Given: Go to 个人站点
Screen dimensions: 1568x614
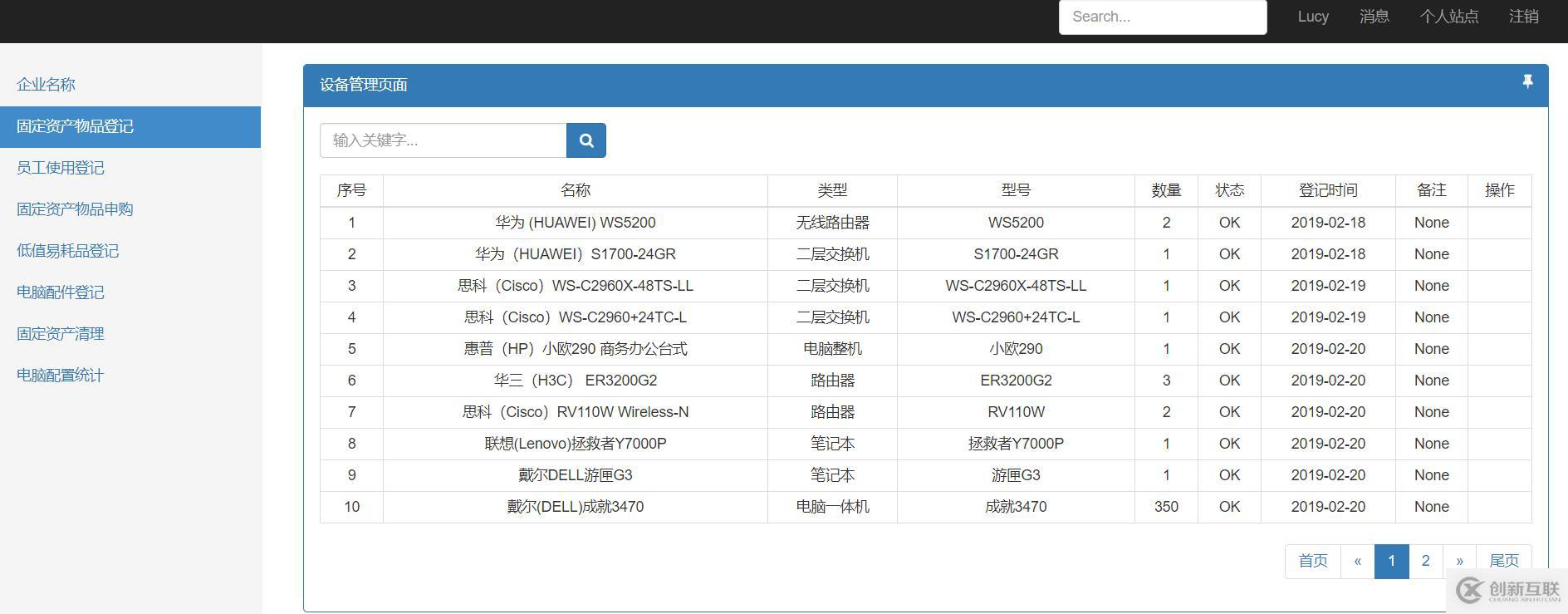Looking at the screenshot, I should pyautogui.click(x=1449, y=17).
